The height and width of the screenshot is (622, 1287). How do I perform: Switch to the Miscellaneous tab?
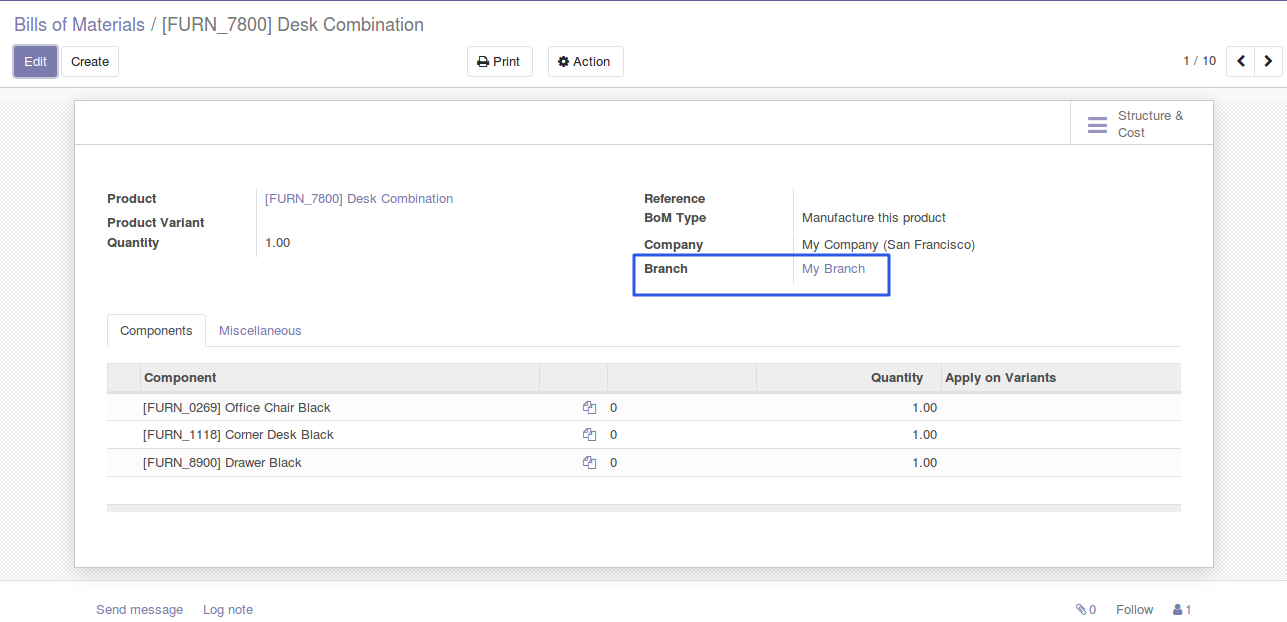[260, 331]
